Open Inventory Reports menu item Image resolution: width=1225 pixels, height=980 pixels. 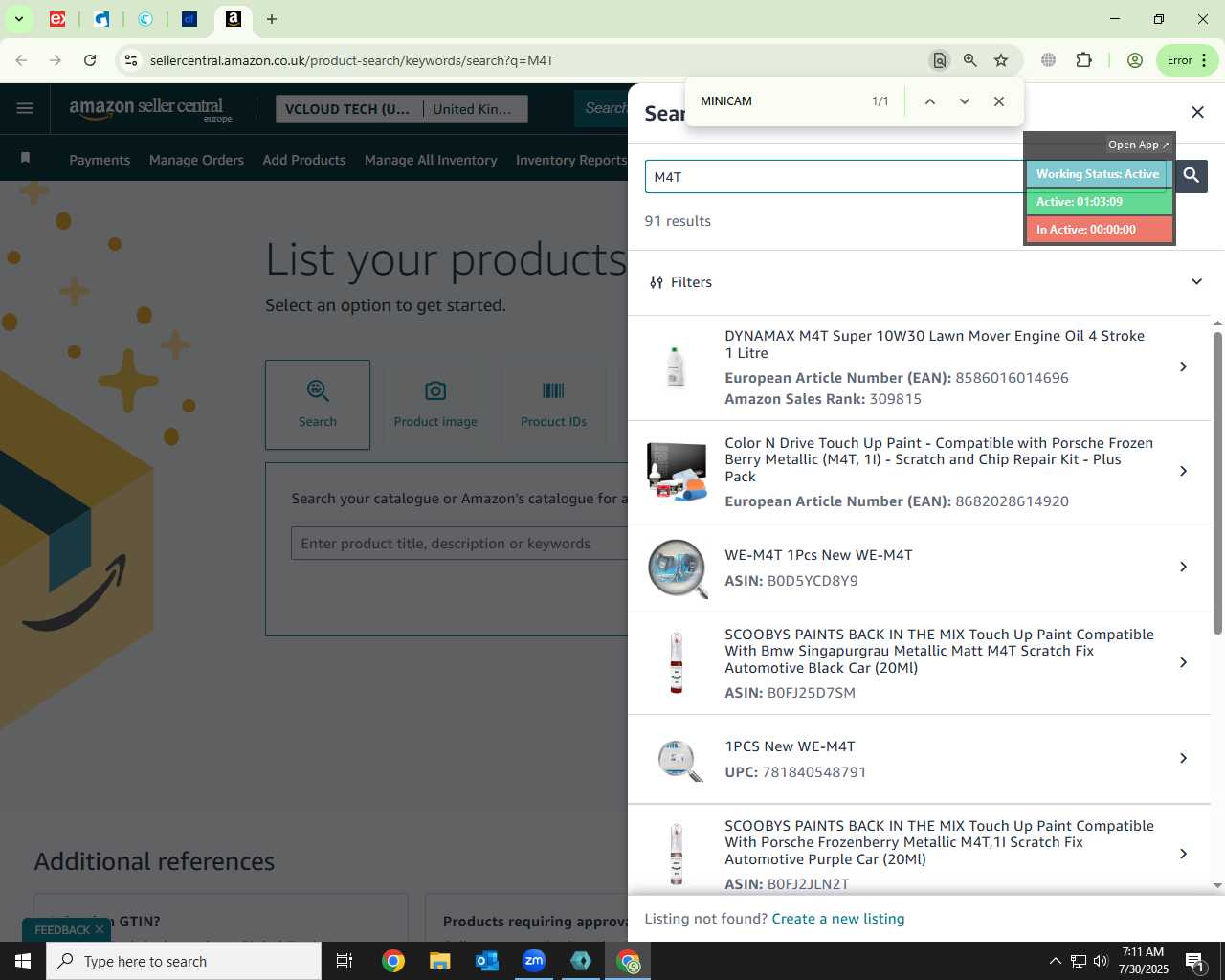[x=571, y=160]
